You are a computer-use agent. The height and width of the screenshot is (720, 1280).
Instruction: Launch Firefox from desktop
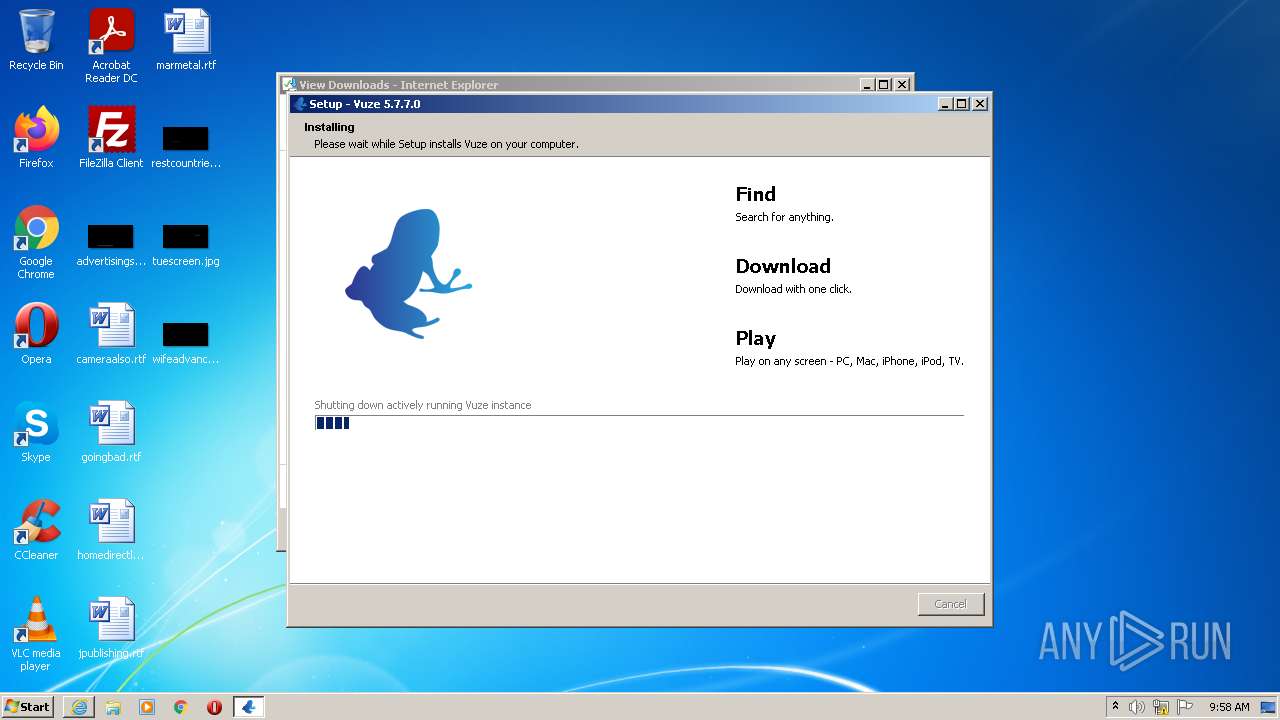pyautogui.click(x=36, y=138)
